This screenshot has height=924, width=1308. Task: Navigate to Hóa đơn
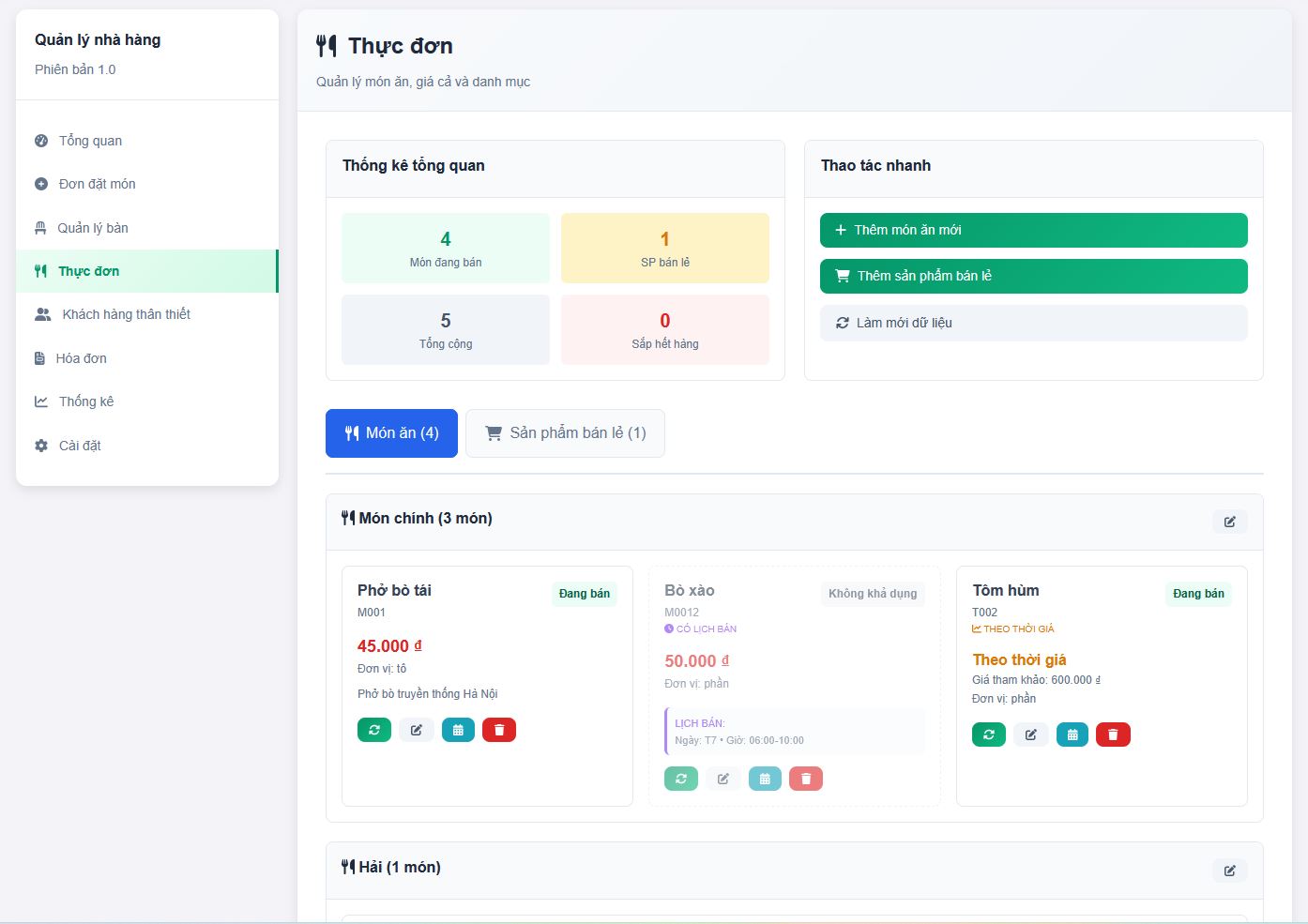pyautogui.click(x=147, y=358)
